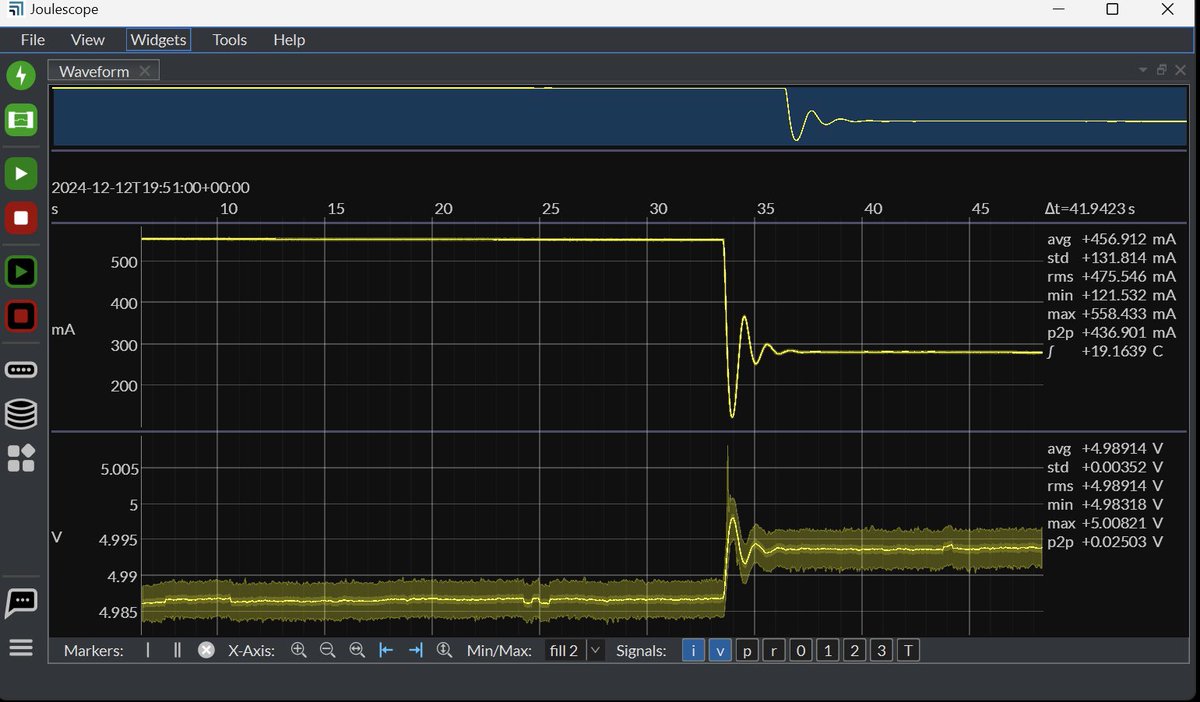Toggle current signal 'i' display
The image size is (1200, 702).
pos(693,651)
